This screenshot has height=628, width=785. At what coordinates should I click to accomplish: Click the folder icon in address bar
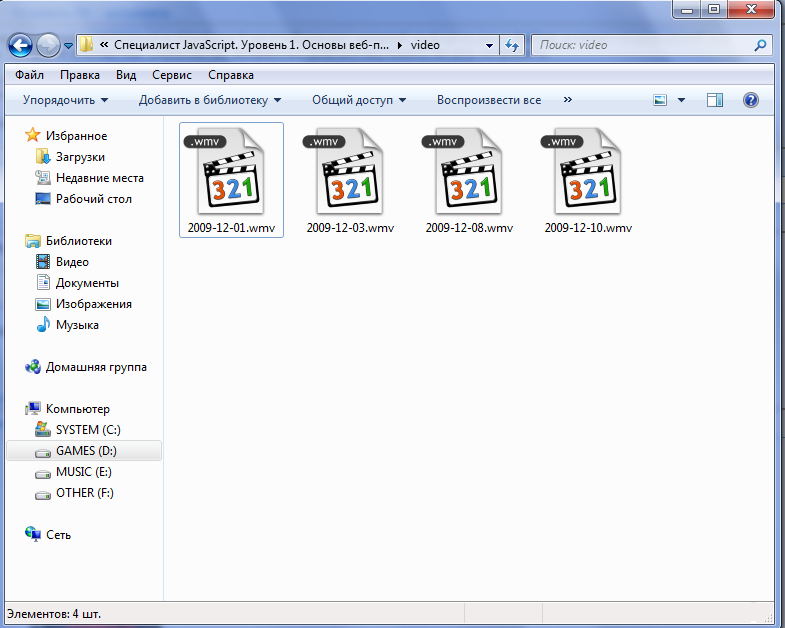click(86, 45)
